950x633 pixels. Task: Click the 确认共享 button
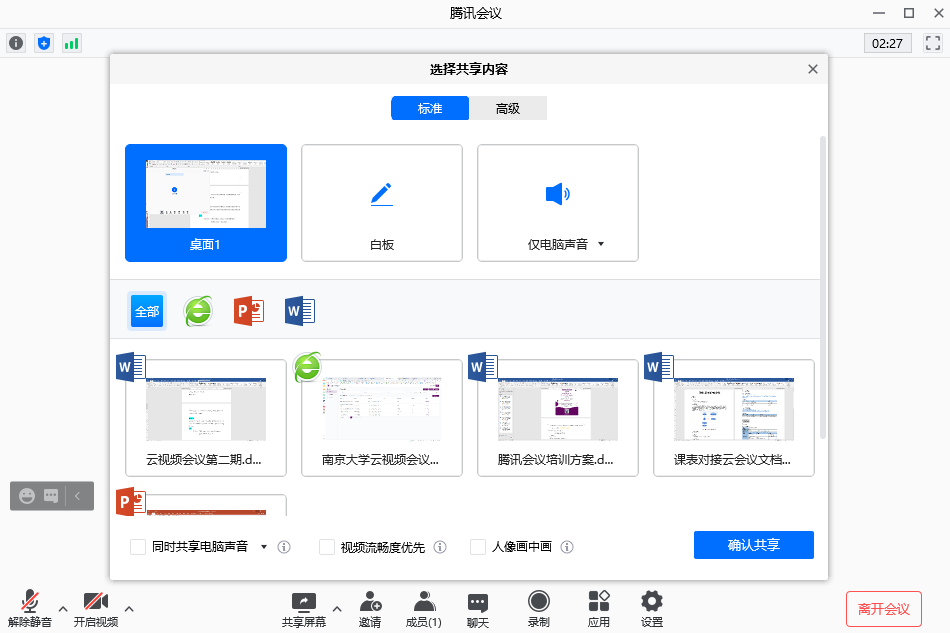click(754, 545)
